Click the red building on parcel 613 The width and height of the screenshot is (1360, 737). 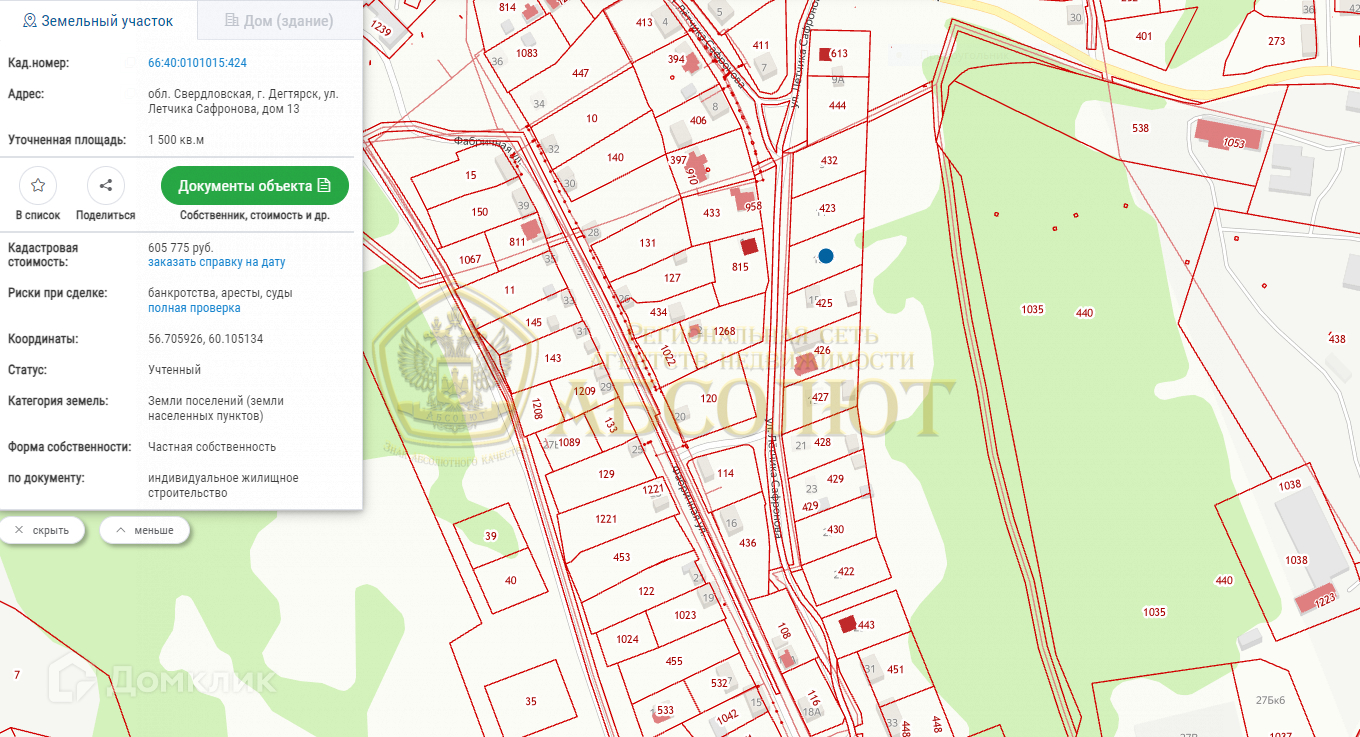coord(824,54)
